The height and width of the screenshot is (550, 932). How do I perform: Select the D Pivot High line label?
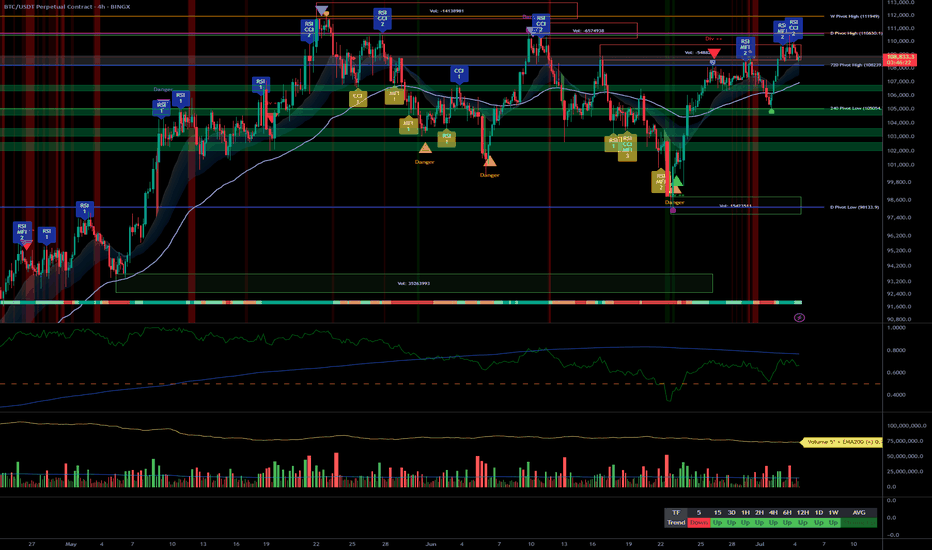856,33
